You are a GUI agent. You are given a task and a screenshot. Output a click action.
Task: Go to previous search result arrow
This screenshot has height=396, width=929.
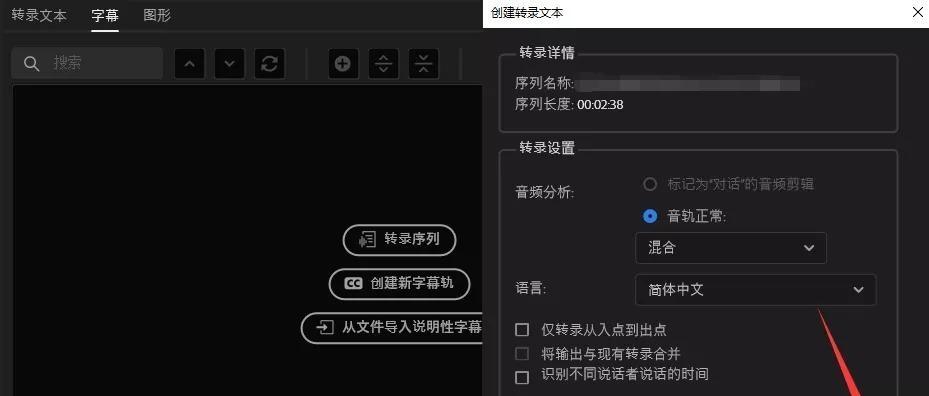190,63
